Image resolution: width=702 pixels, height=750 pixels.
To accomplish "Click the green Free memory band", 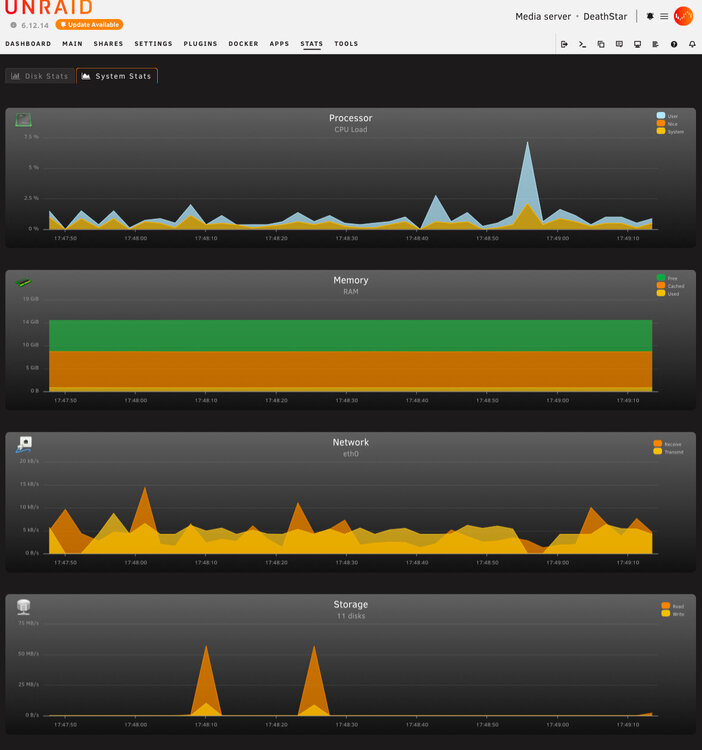I will tap(351, 335).
